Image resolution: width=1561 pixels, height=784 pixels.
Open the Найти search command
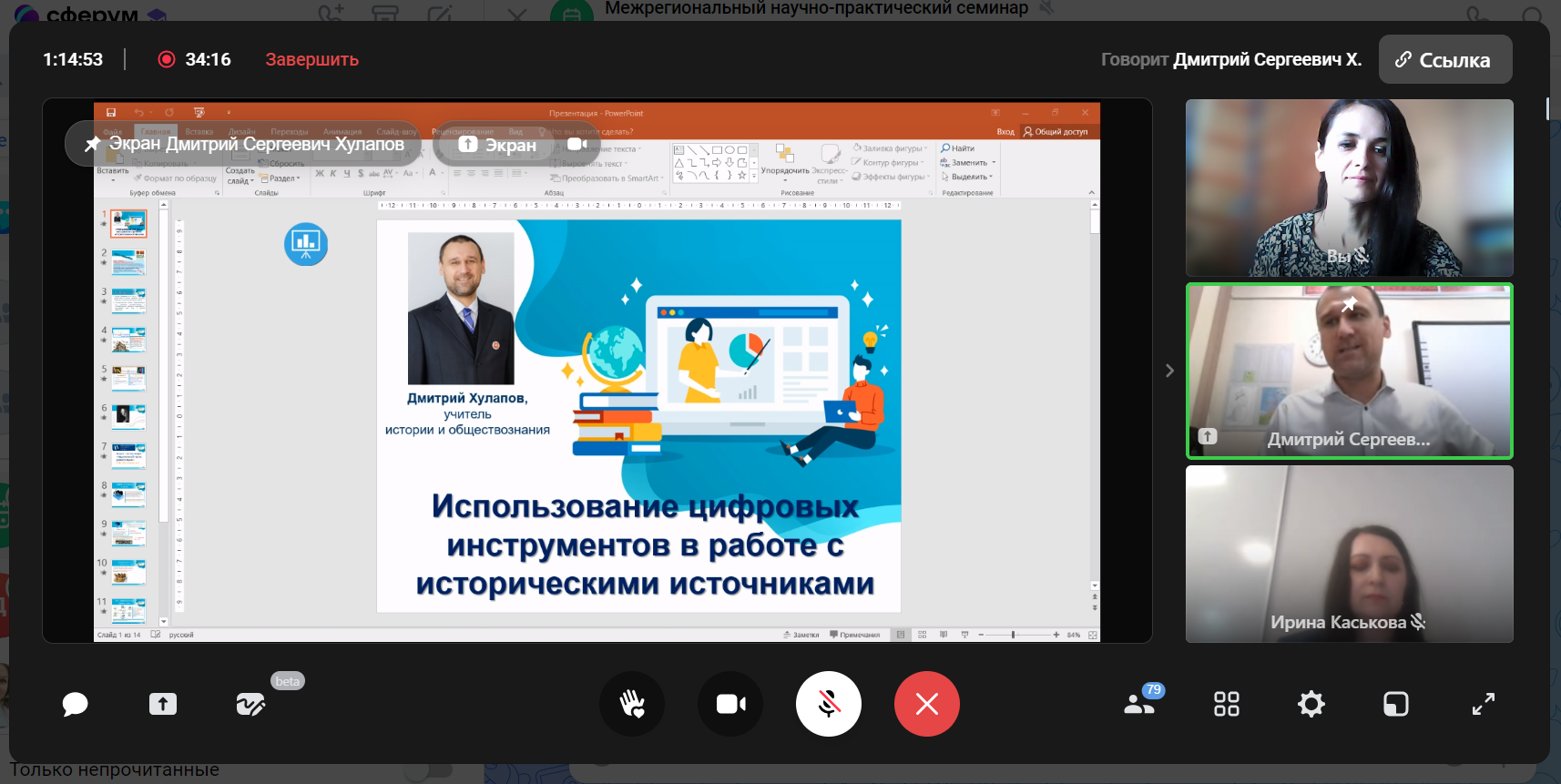958,148
